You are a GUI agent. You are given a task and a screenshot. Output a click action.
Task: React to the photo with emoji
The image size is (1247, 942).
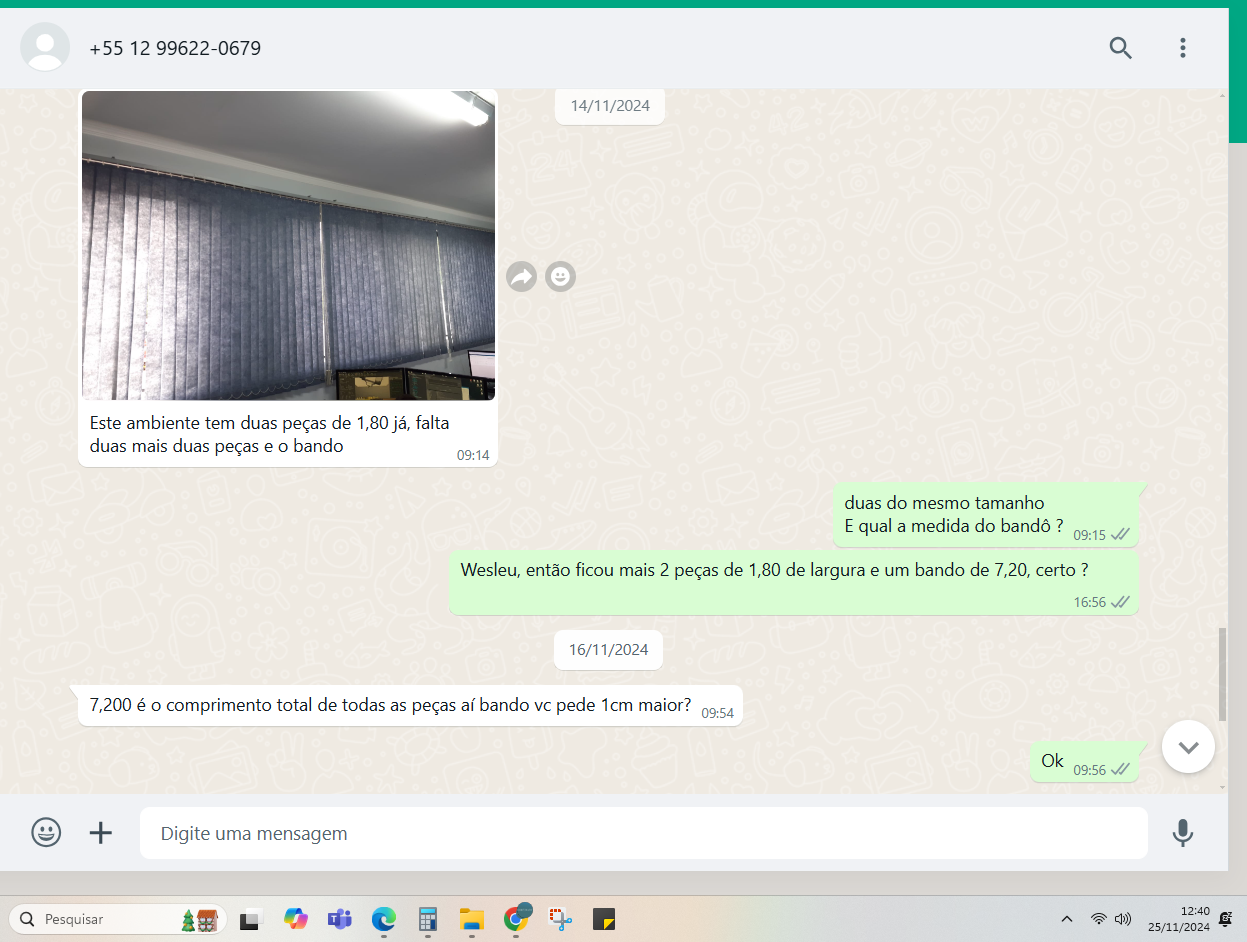[561, 277]
